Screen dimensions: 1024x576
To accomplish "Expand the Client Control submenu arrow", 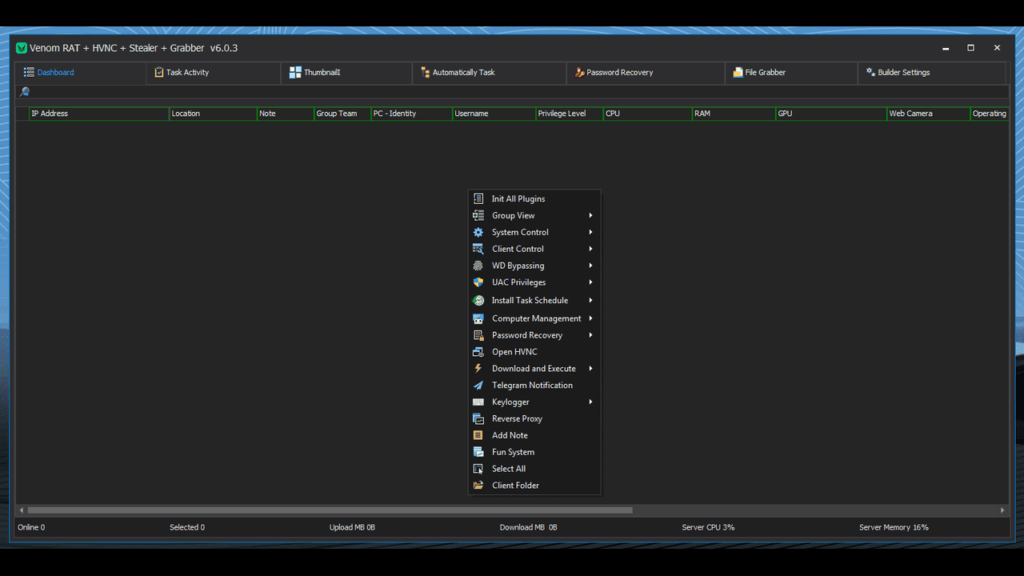I will (x=590, y=249).
